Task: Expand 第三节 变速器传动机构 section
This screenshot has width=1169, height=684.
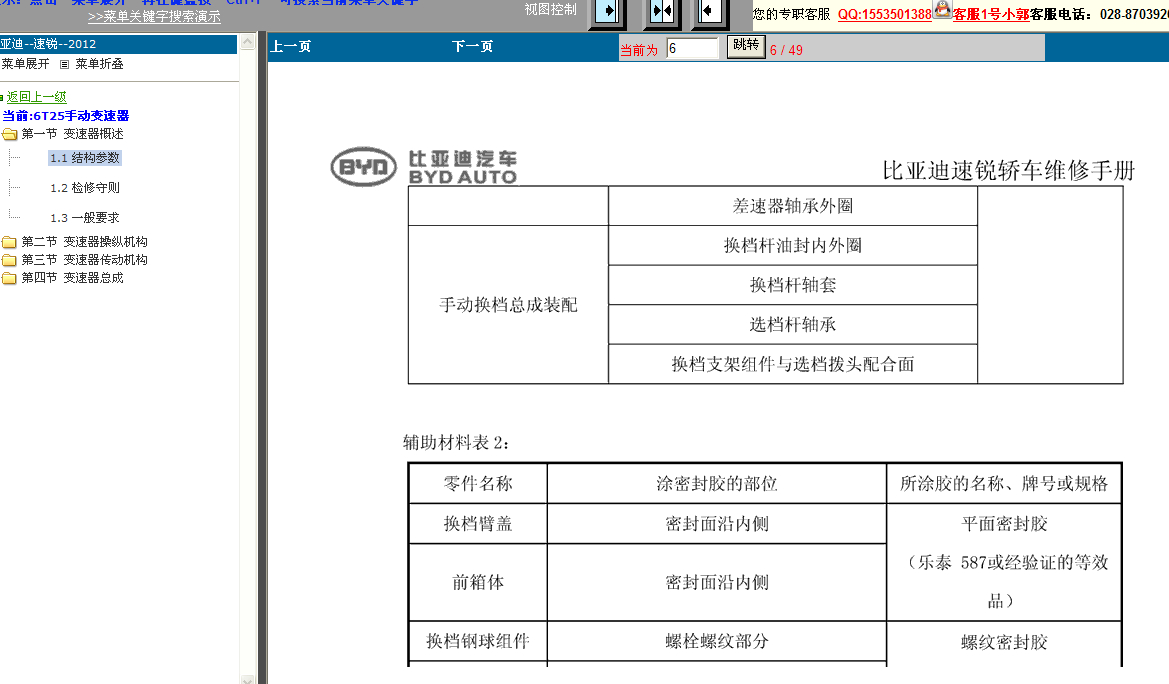Action: pyautogui.click(x=84, y=260)
